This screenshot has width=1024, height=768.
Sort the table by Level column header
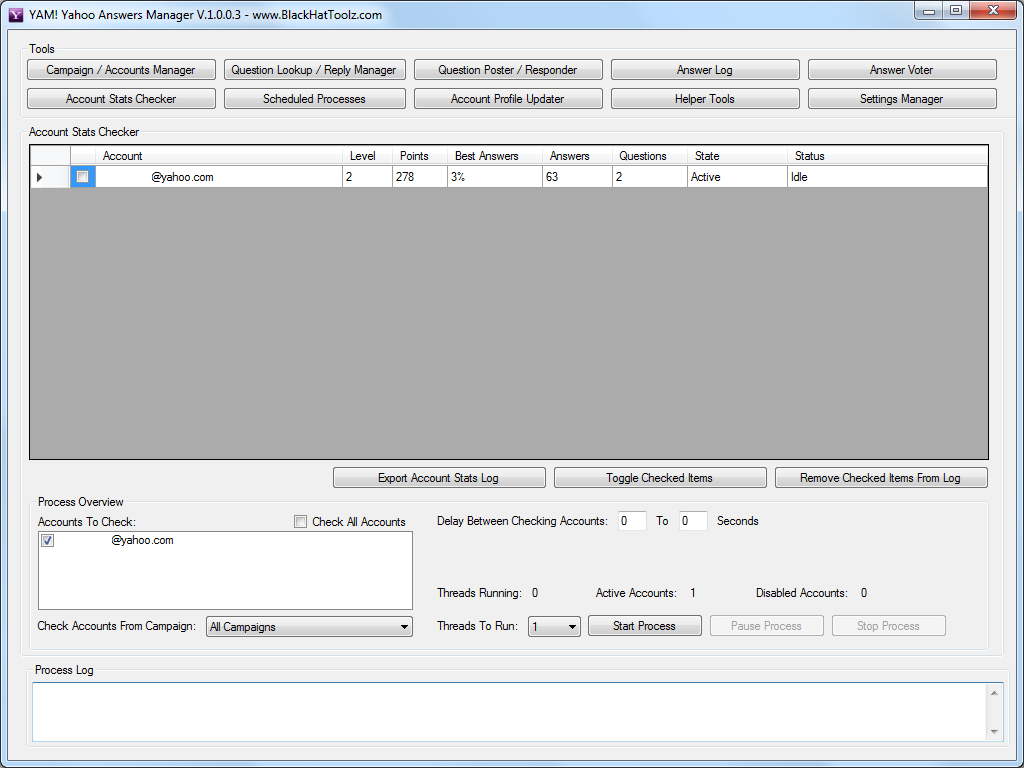click(x=367, y=155)
